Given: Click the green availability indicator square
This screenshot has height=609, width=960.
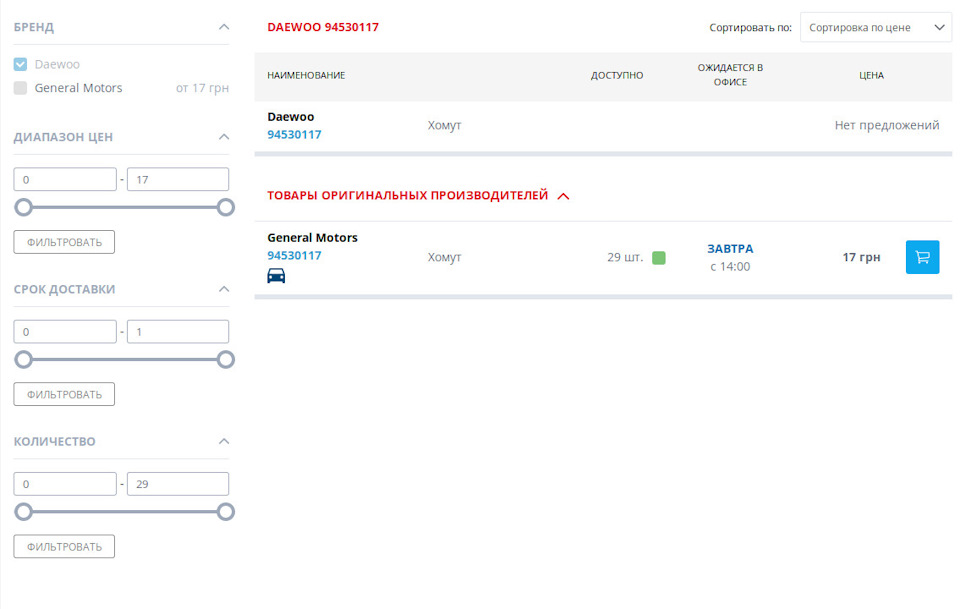Looking at the screenshot, I should pyautogui.click(x=659, y=258).
